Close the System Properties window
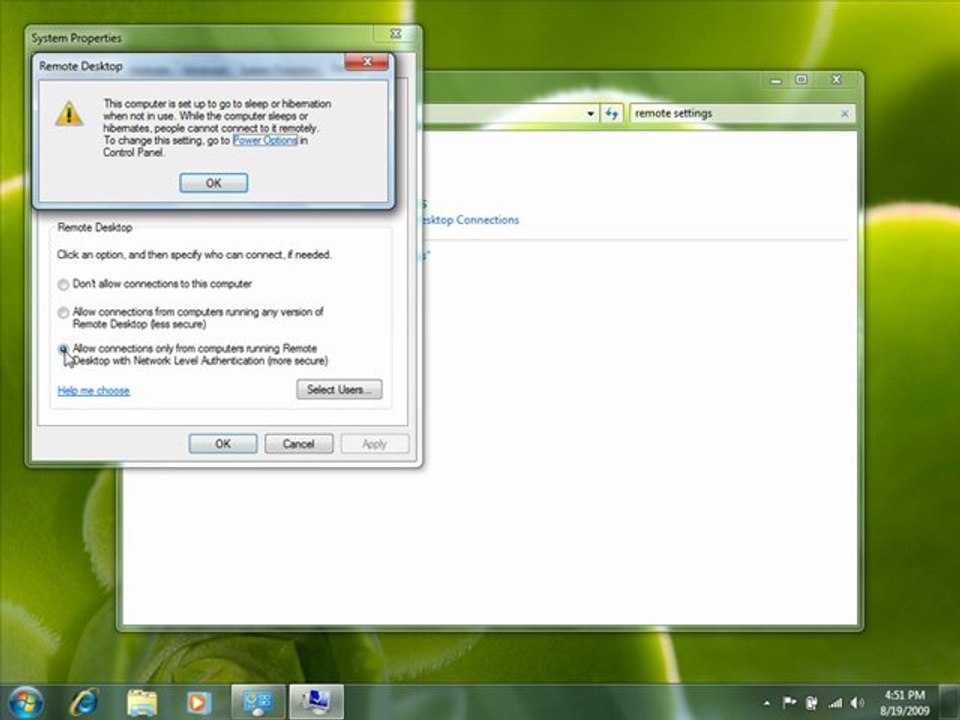 (396, 34)
